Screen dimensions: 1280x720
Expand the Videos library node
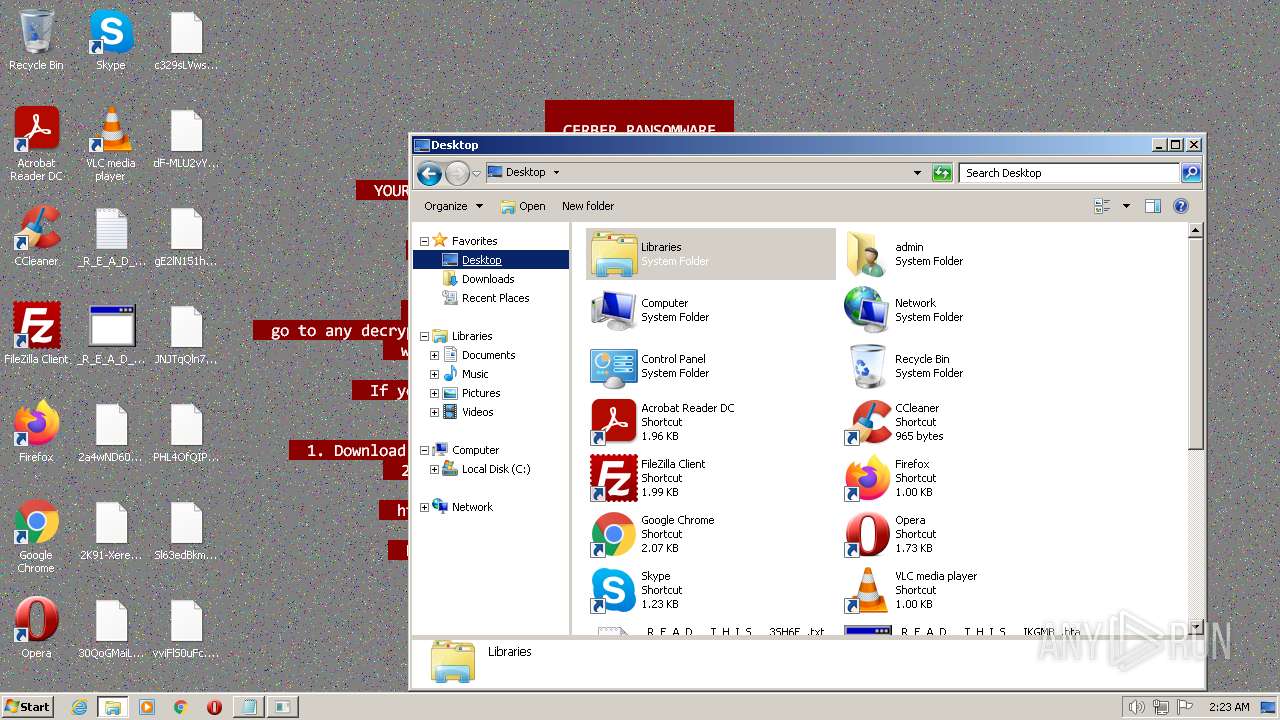tap(434, 412)
